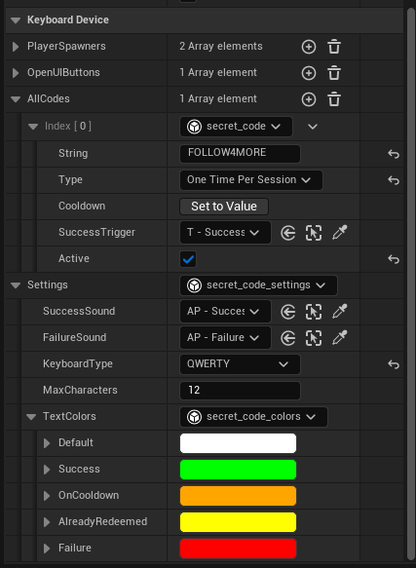Expand the OnCooldown color row
This screenshot has width=416, height=568.
pos(47,496)
